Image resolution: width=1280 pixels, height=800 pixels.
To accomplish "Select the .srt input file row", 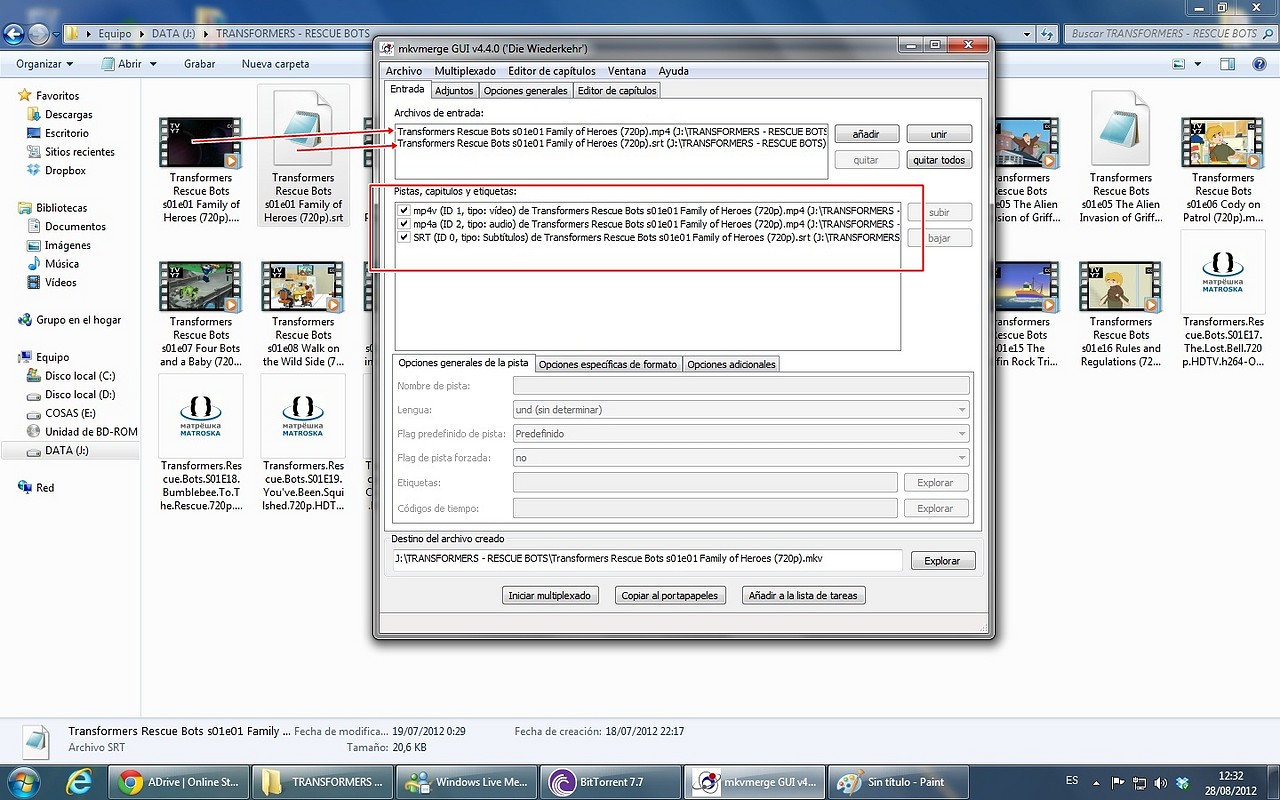I will pos(611,143).
